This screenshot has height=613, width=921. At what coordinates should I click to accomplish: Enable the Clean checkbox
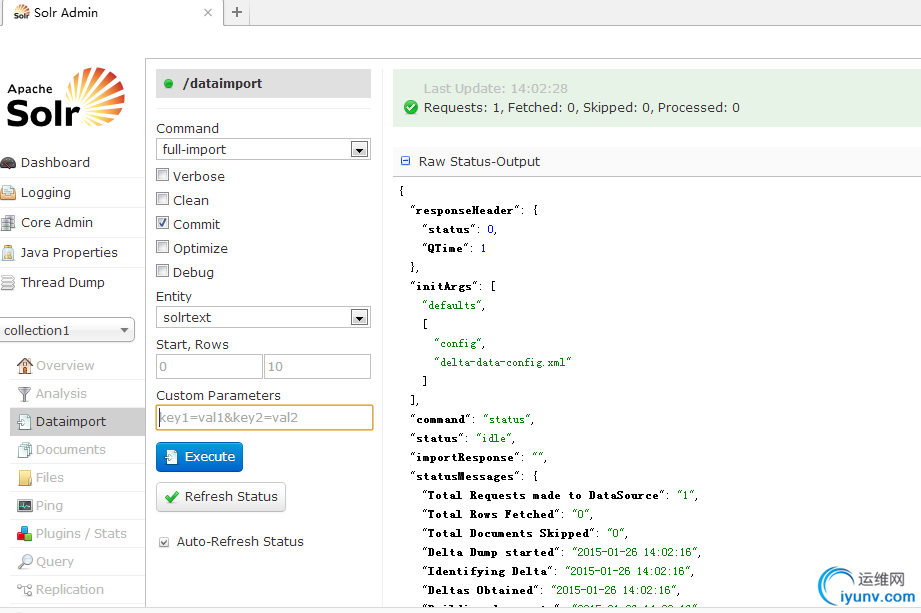(x=163, y=199)
